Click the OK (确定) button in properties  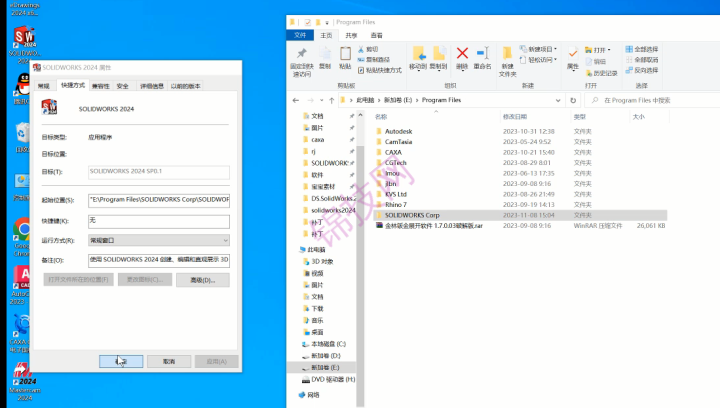pyautogui.click(x=121, y=361)
